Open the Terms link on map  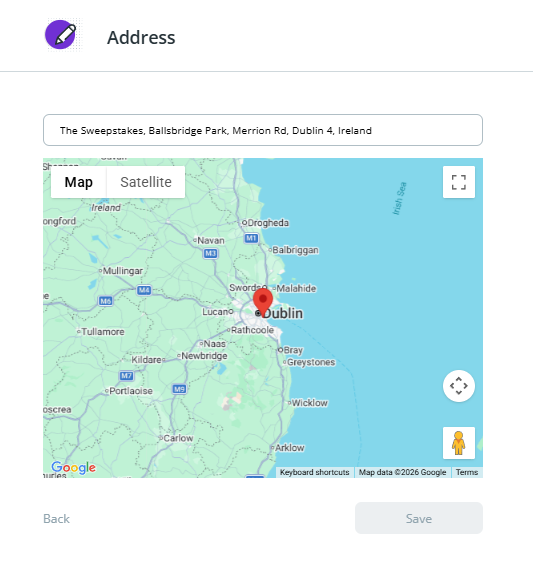pyautogui.click(x=467, y=472)
